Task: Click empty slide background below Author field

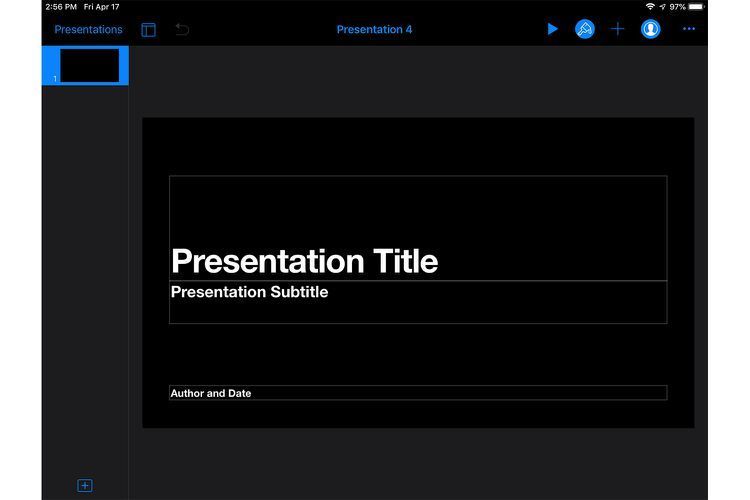Action: click(418, 414)
